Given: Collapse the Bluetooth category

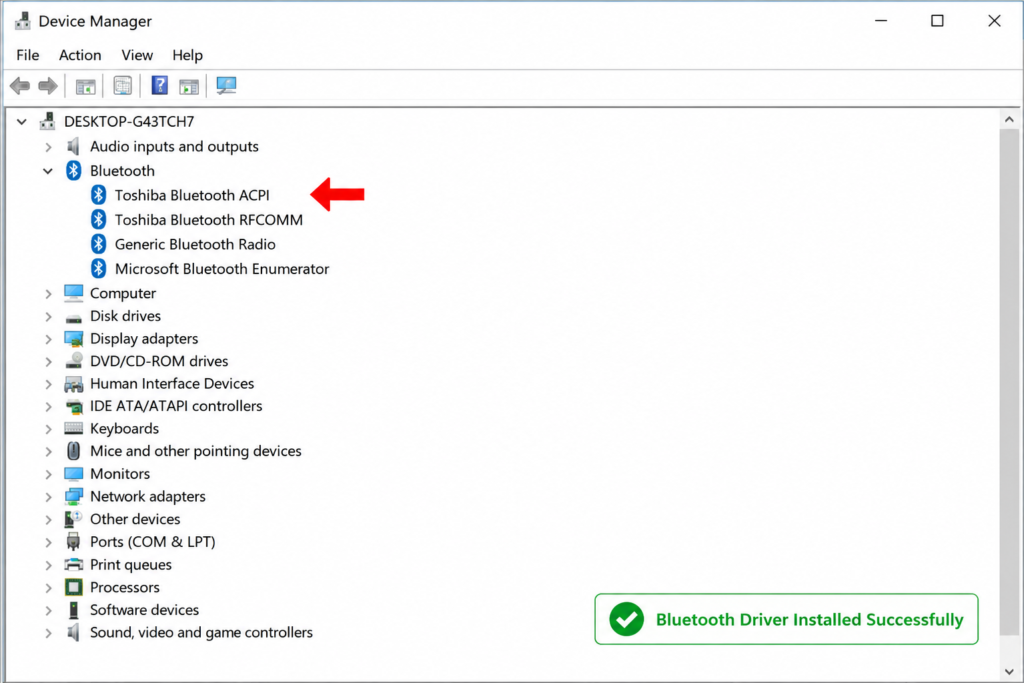Looking at the screenshot, I should (48, 171).
